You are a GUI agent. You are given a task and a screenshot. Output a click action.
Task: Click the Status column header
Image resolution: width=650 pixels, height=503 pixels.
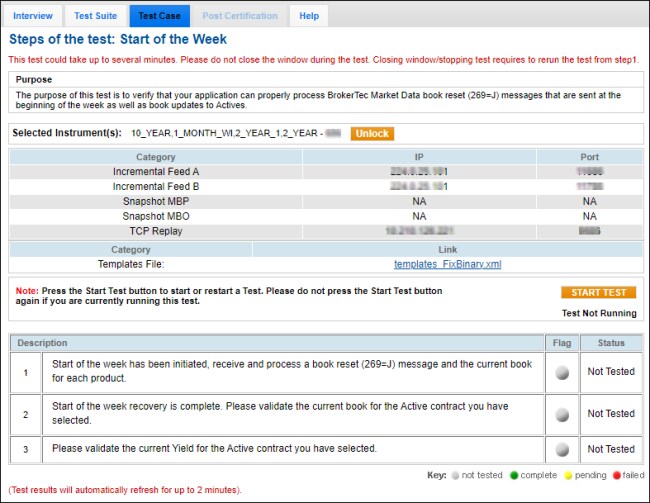tap(610, 343)
